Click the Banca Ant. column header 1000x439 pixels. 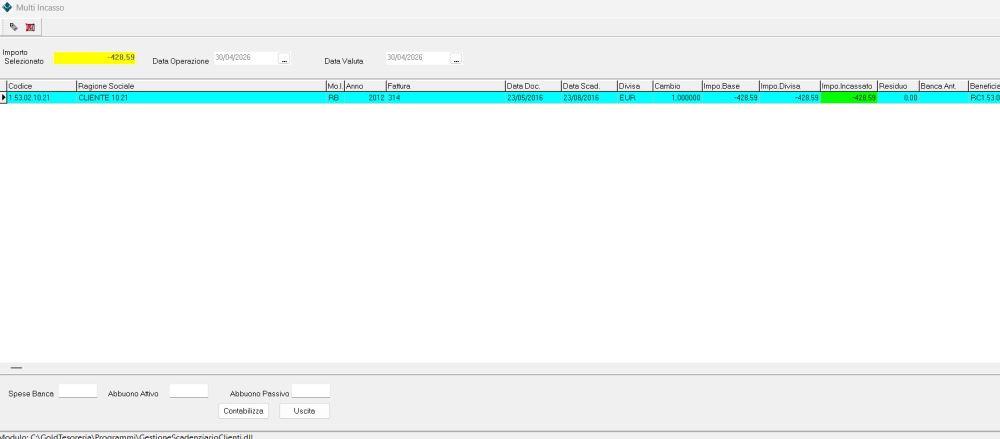(943, 86)
